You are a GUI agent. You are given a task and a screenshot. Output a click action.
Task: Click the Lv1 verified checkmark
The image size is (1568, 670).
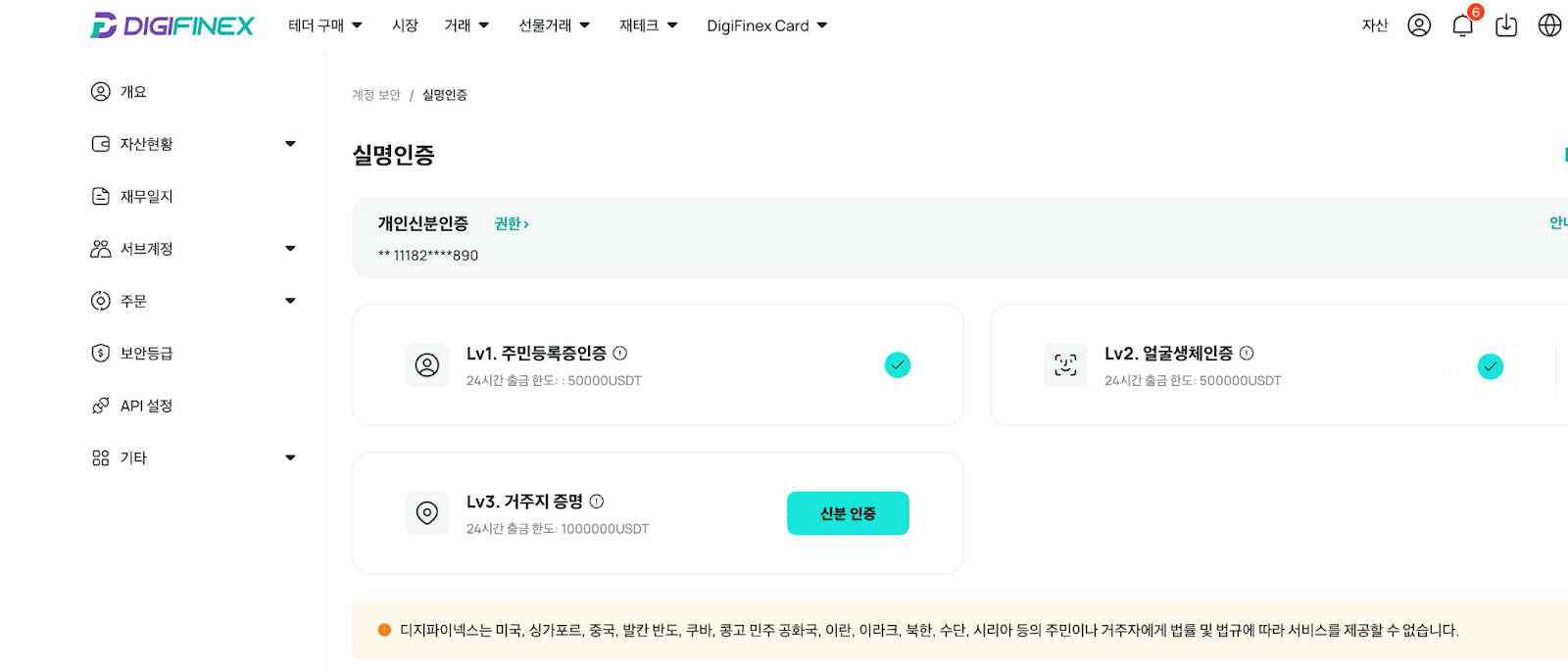[x=898, y=365]
